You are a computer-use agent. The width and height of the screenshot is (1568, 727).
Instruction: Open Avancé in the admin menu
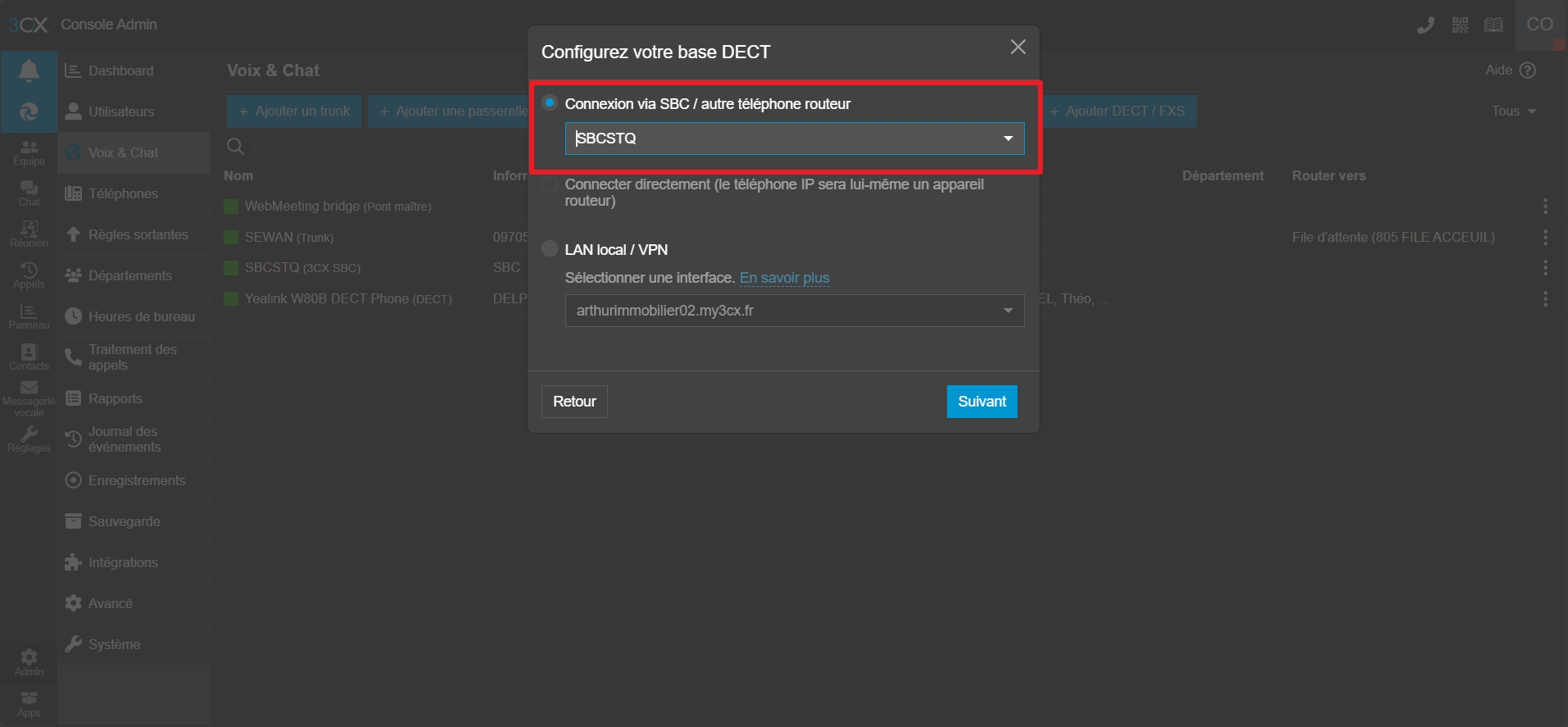coord(134,603)
